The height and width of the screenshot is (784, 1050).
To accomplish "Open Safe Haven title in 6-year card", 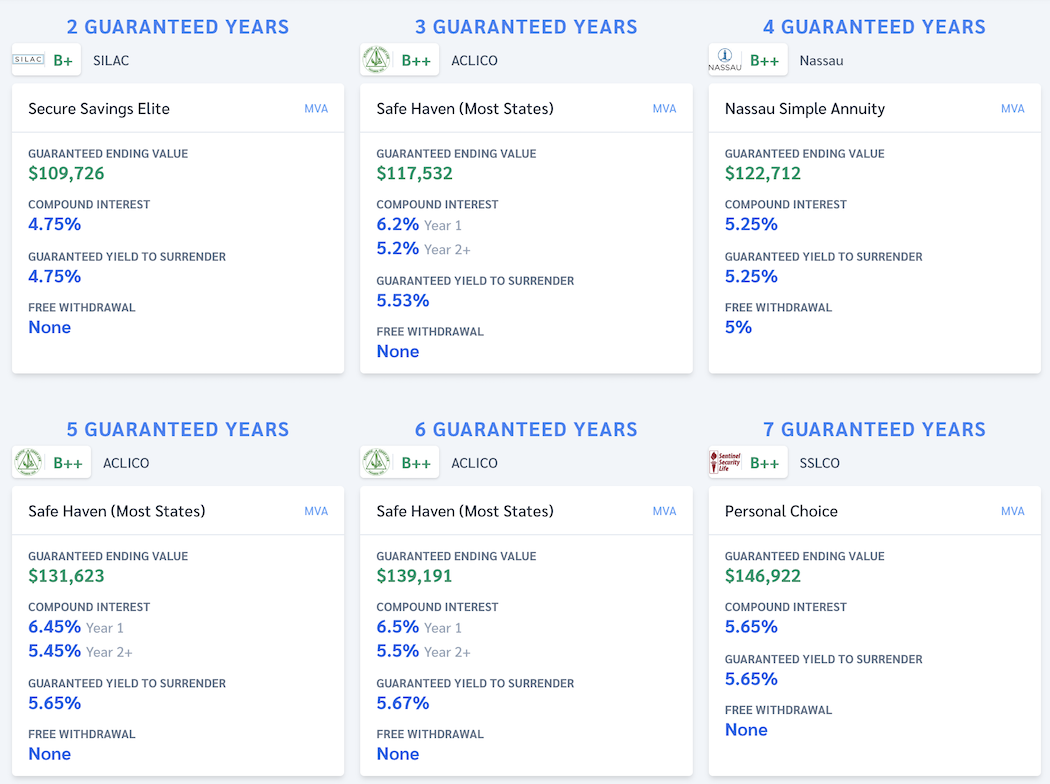I will [464, 511].
